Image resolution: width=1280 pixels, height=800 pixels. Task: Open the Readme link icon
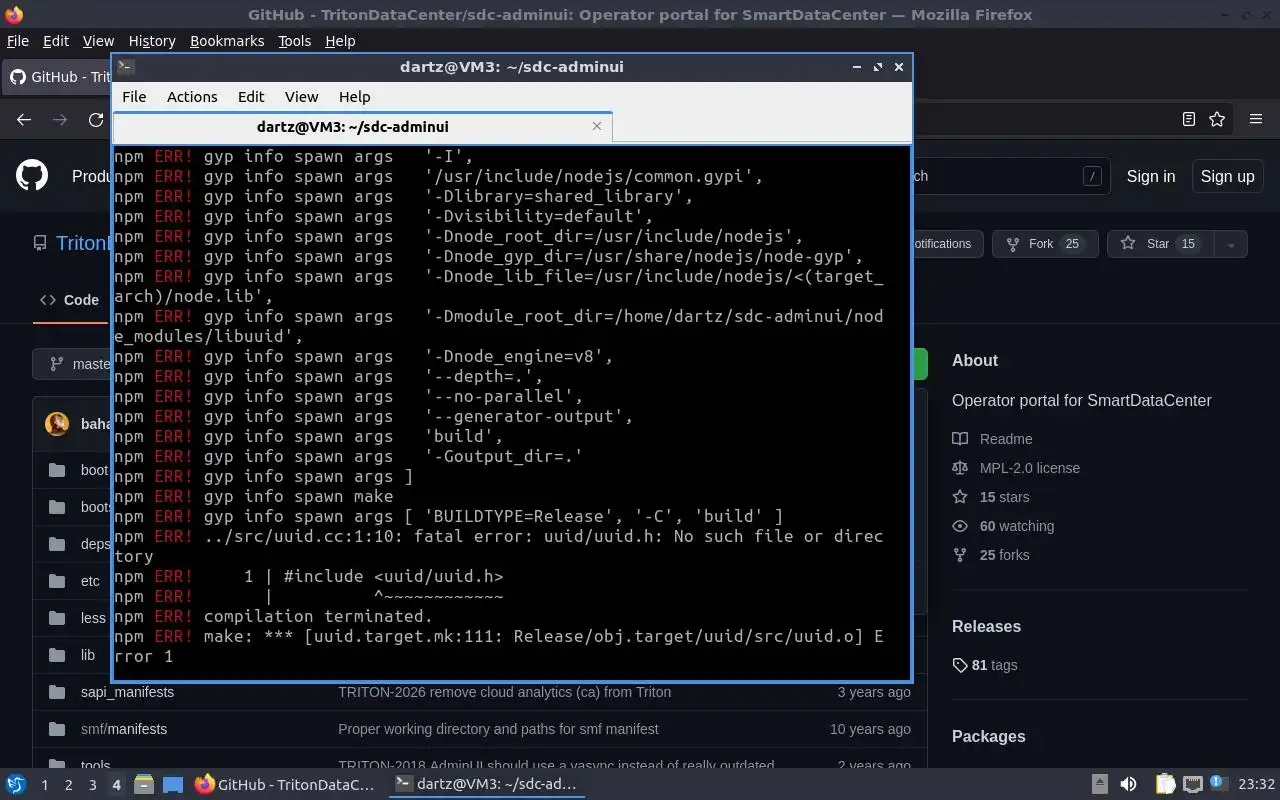coord(960,439)
